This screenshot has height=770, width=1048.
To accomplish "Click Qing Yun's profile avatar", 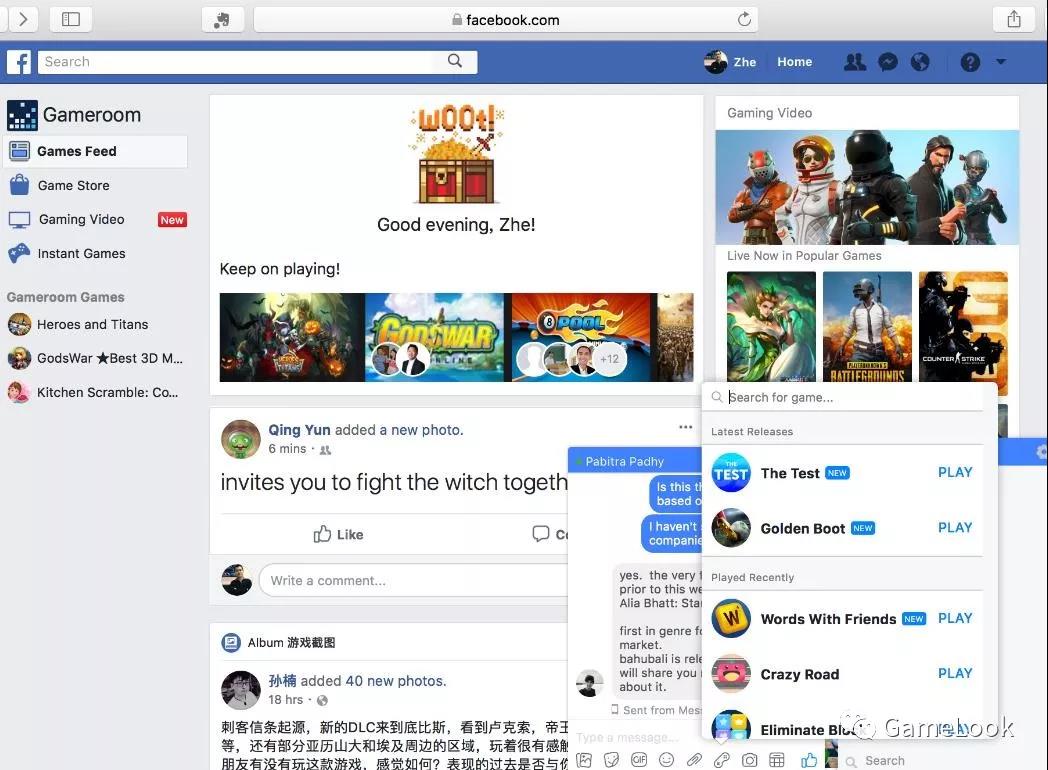I will pos(241,439).
